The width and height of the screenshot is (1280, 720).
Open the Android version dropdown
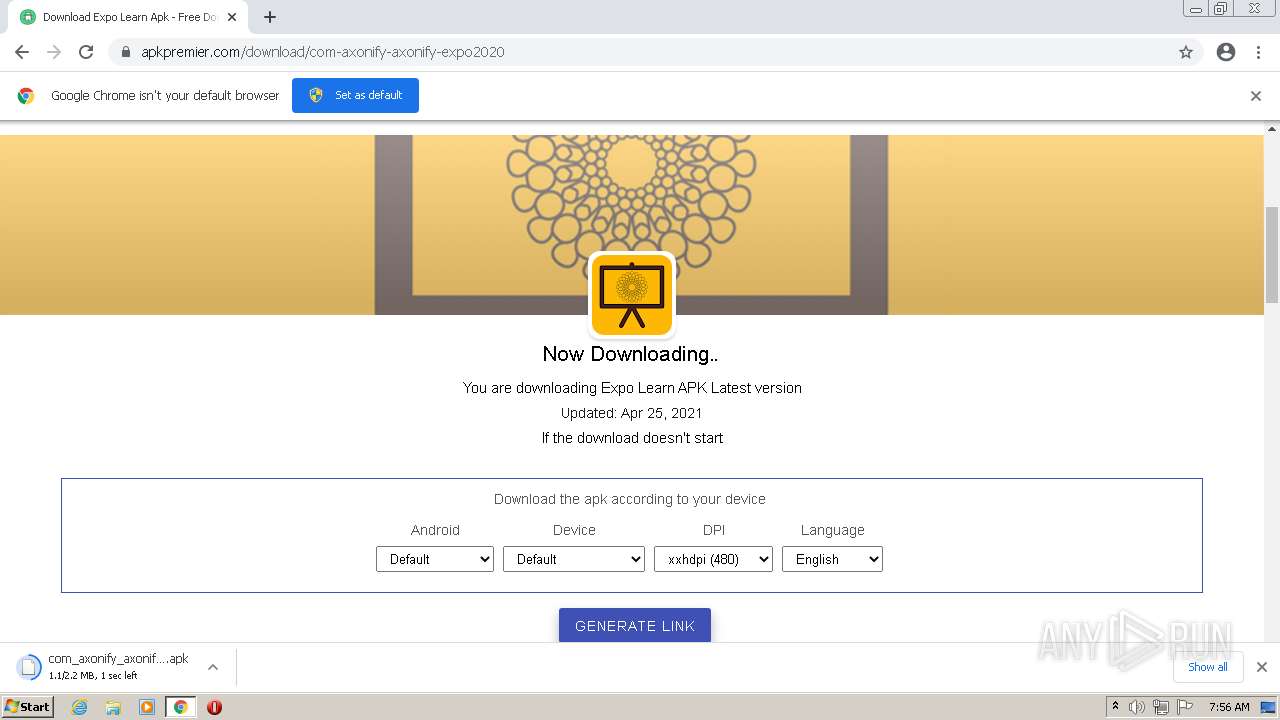tap(435, 559)
